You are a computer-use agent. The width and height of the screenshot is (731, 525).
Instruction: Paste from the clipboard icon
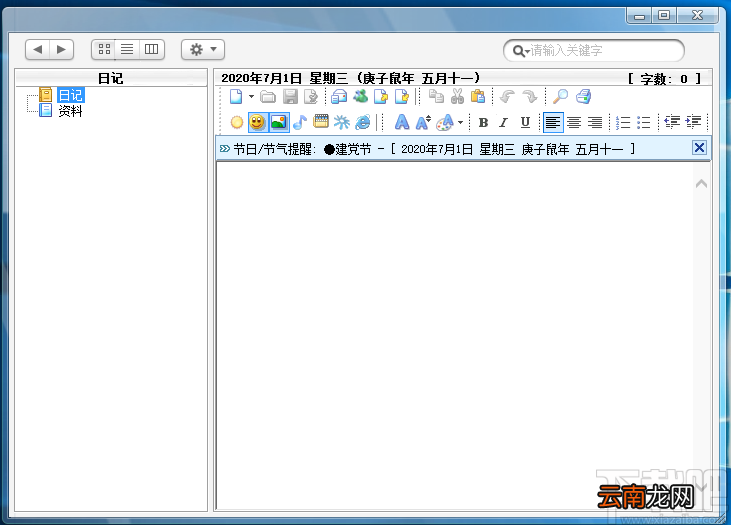pyautogui.click(x=478, y=97)
